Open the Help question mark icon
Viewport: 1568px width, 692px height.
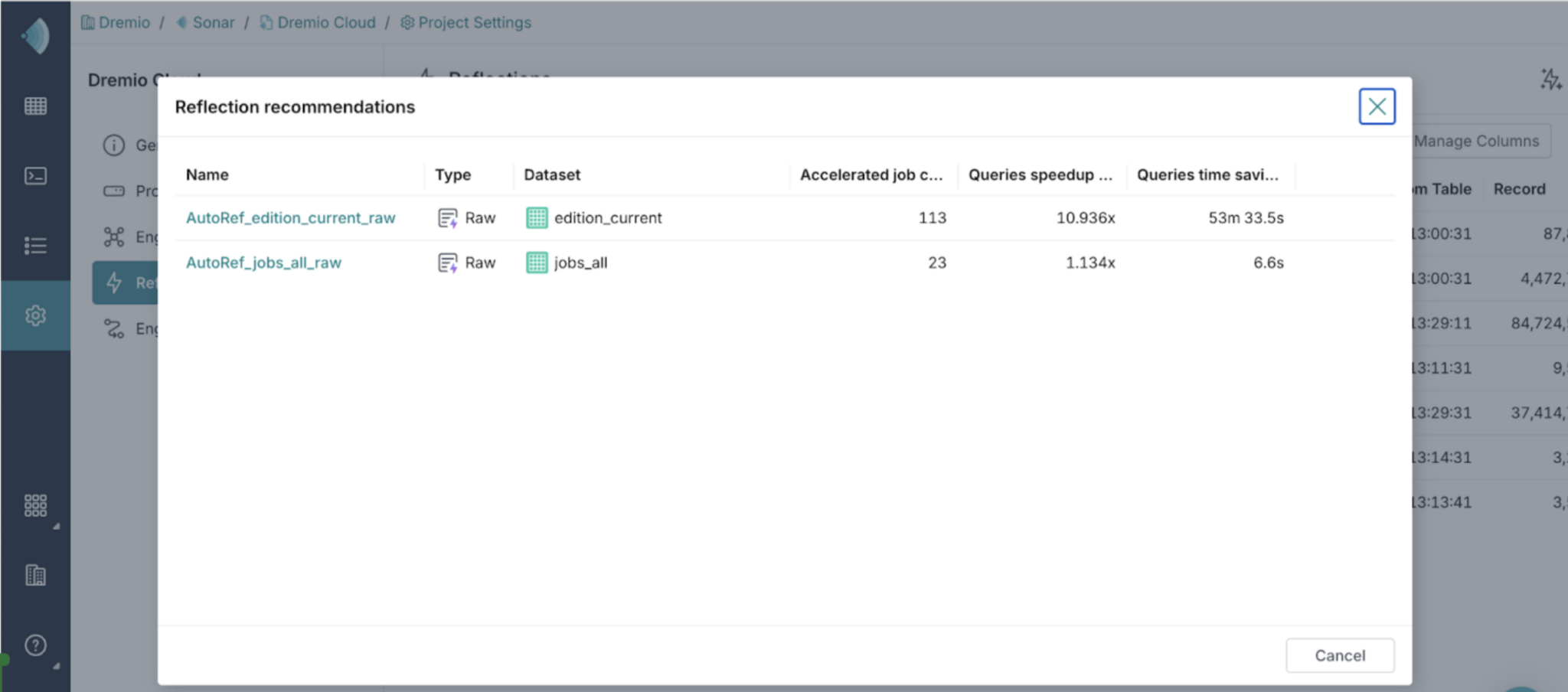[35, 645]
